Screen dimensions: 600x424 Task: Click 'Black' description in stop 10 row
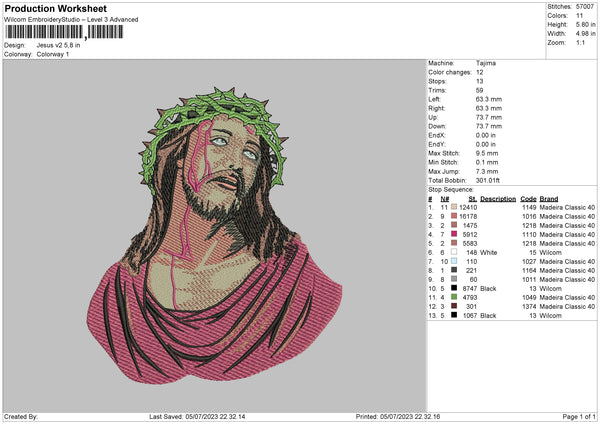pos(488,289)
